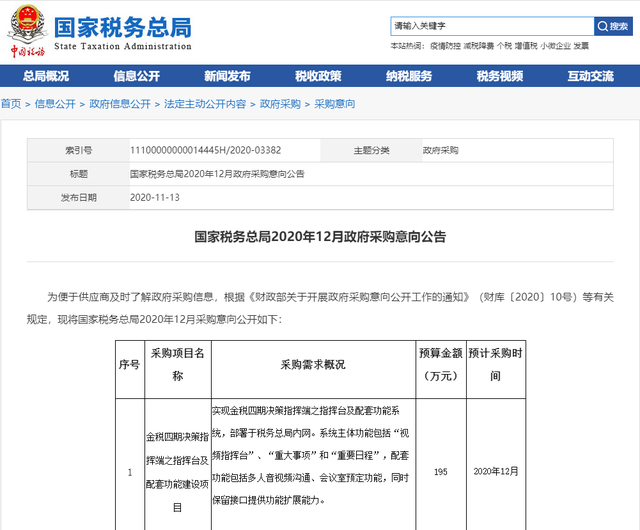Open the 信息公开 nav menu

point(137,76)
